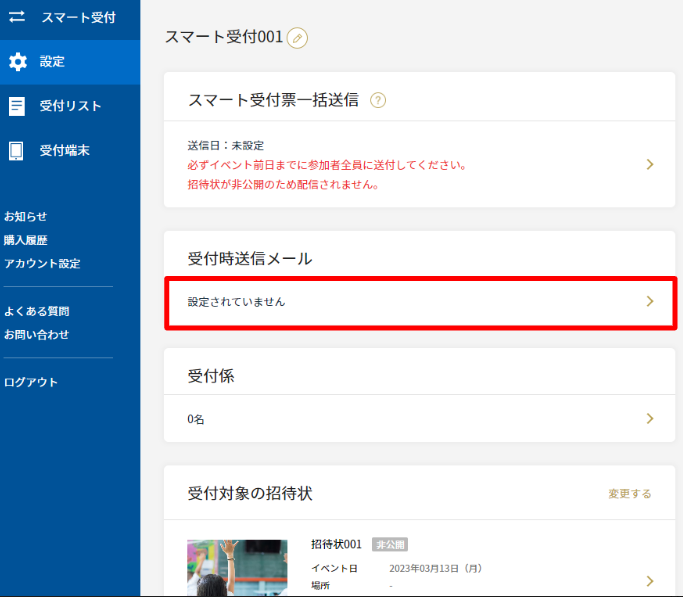Open the 購入履歴 link
The width and height of the screenshot is (683, 597).
point(26,240)
